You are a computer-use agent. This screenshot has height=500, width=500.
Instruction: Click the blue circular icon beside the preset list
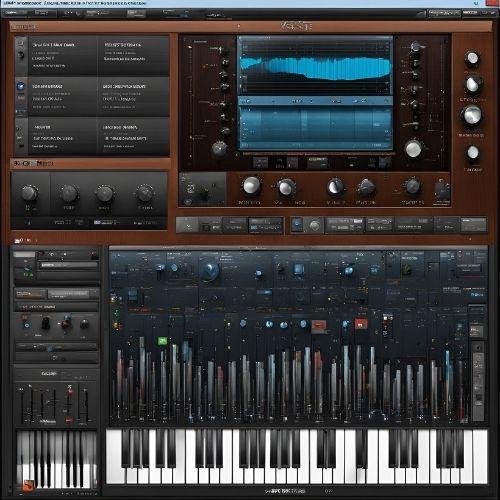tap(21, 87)
